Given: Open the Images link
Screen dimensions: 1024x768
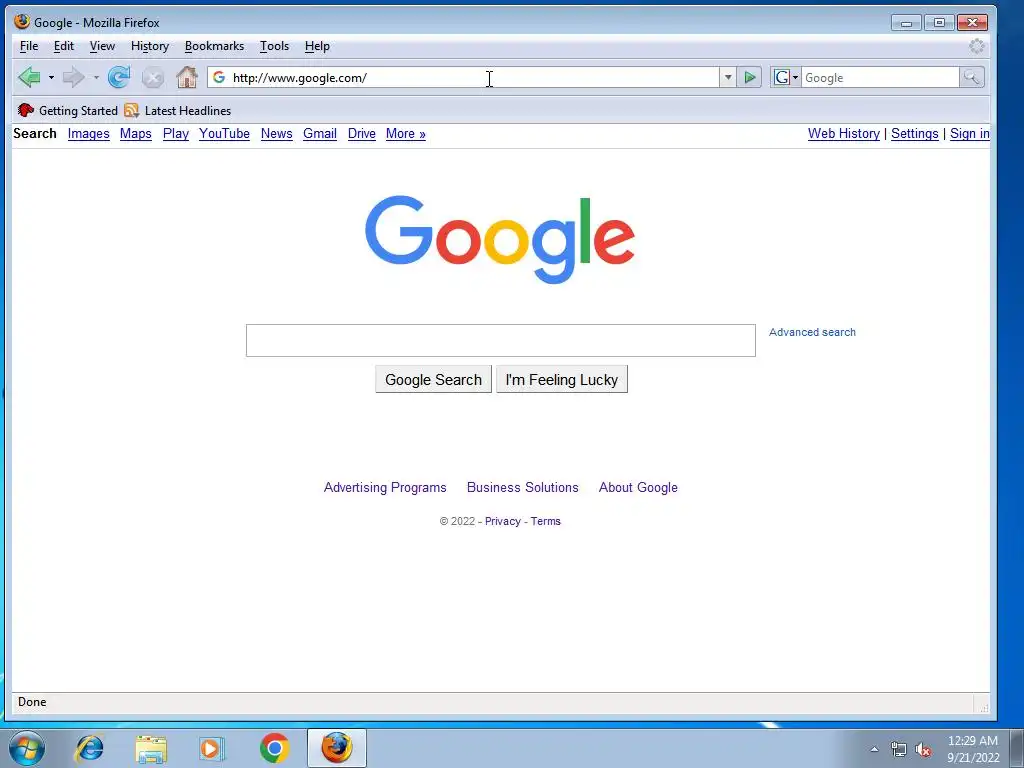Looking at the screenshot, I should [x=88, y=133].
